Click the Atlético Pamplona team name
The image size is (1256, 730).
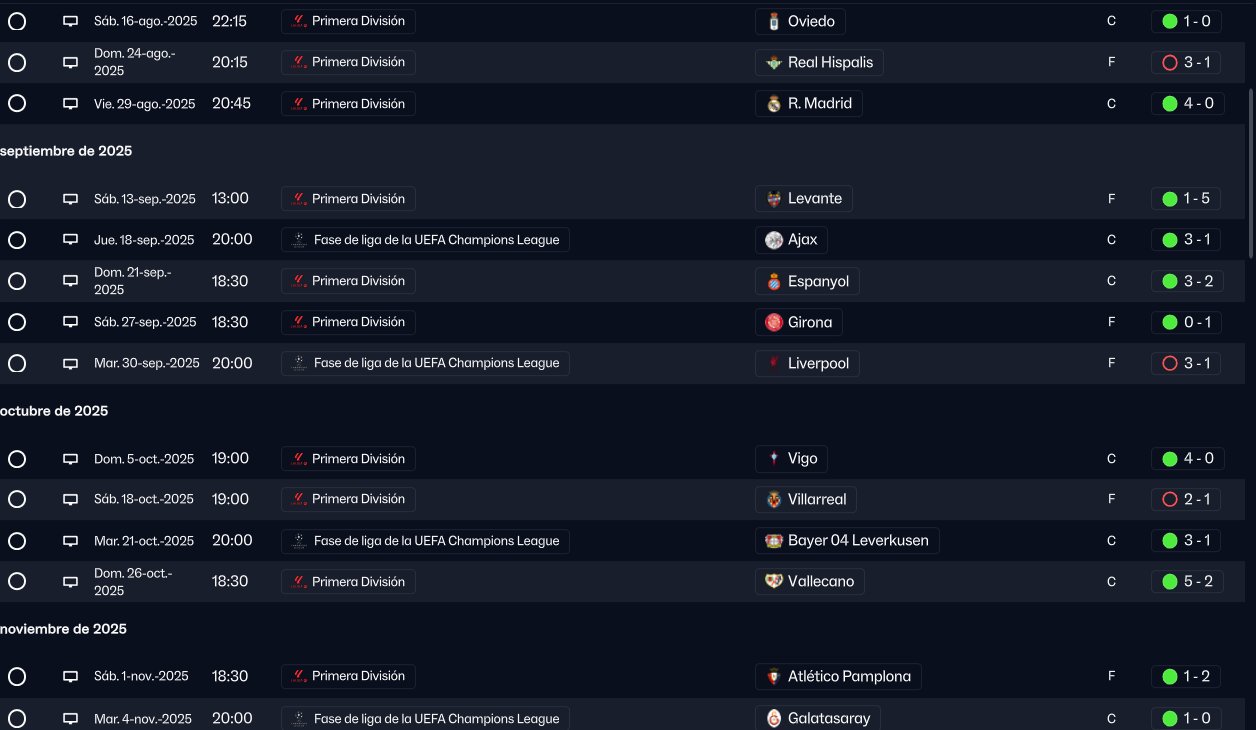pos(849,677)
